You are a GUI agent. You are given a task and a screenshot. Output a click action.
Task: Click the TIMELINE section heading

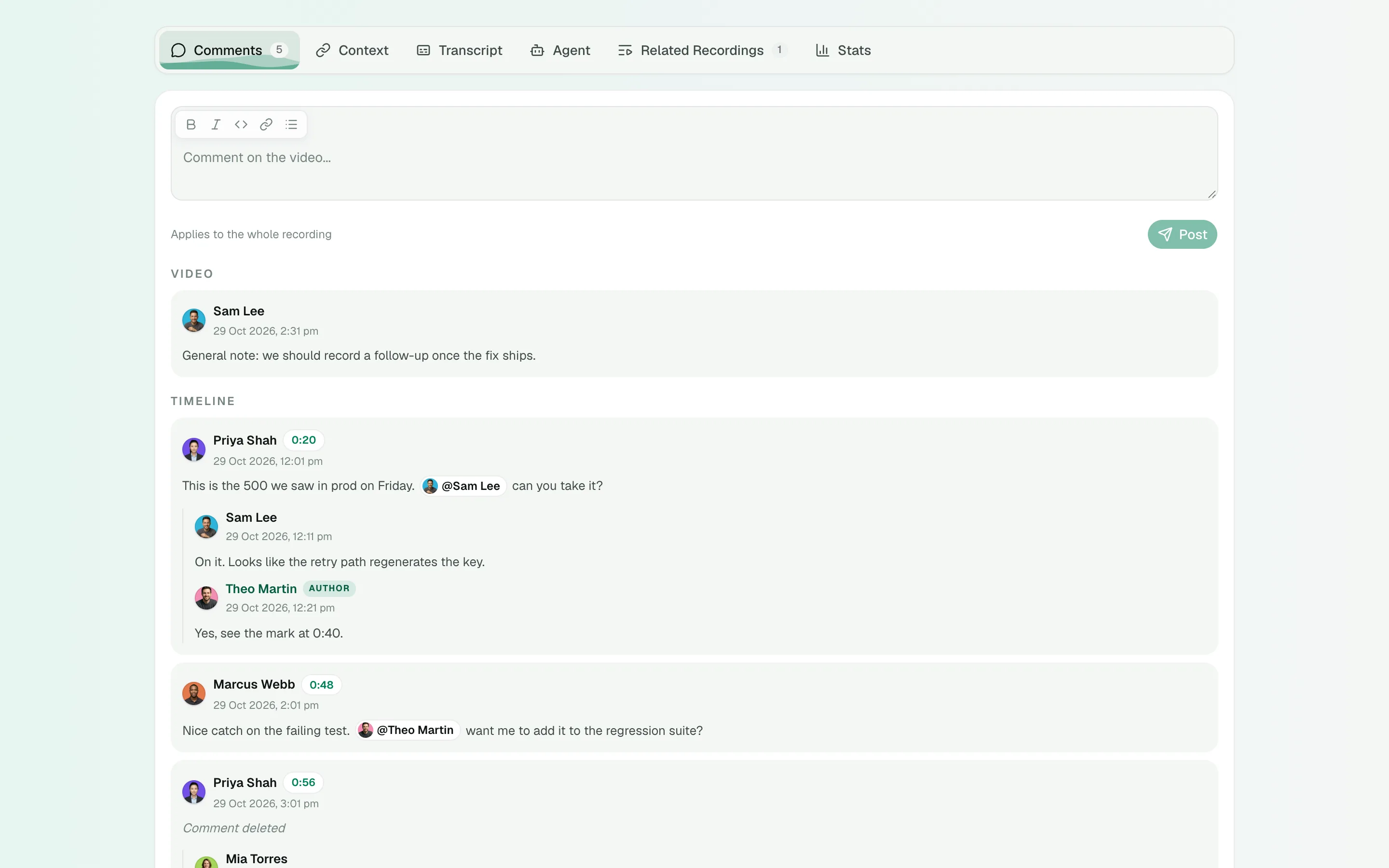pyautogui.click(x=203, y=401)
